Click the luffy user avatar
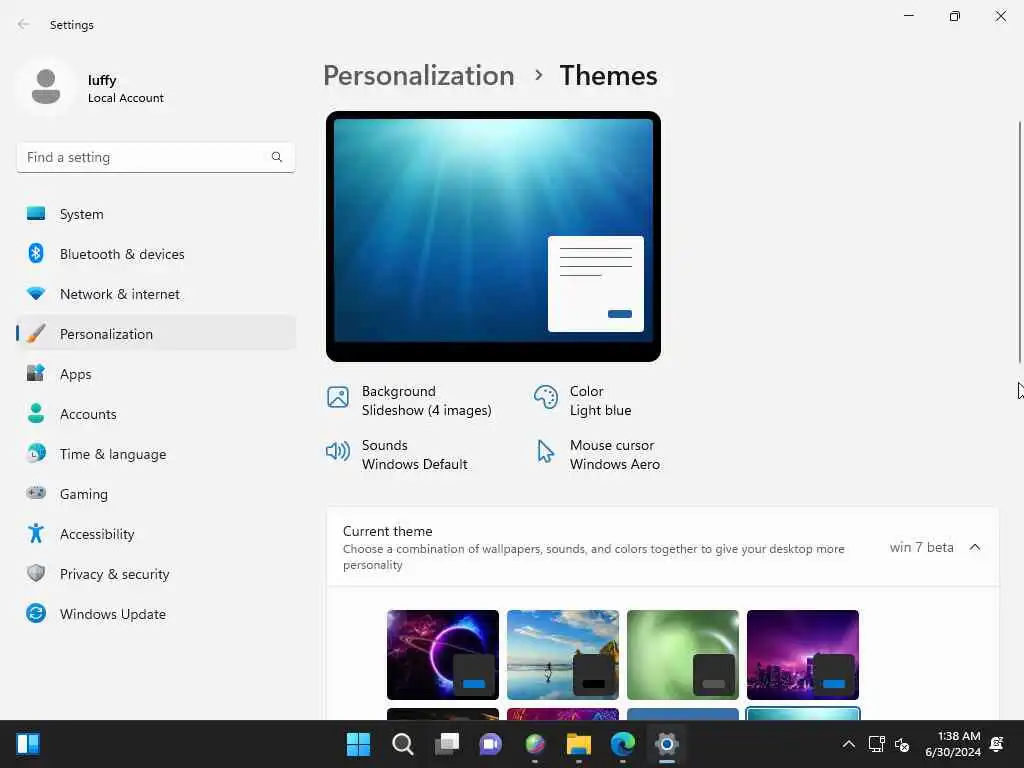The height and width of the screenshot is (768, 1024). (46, 87)
